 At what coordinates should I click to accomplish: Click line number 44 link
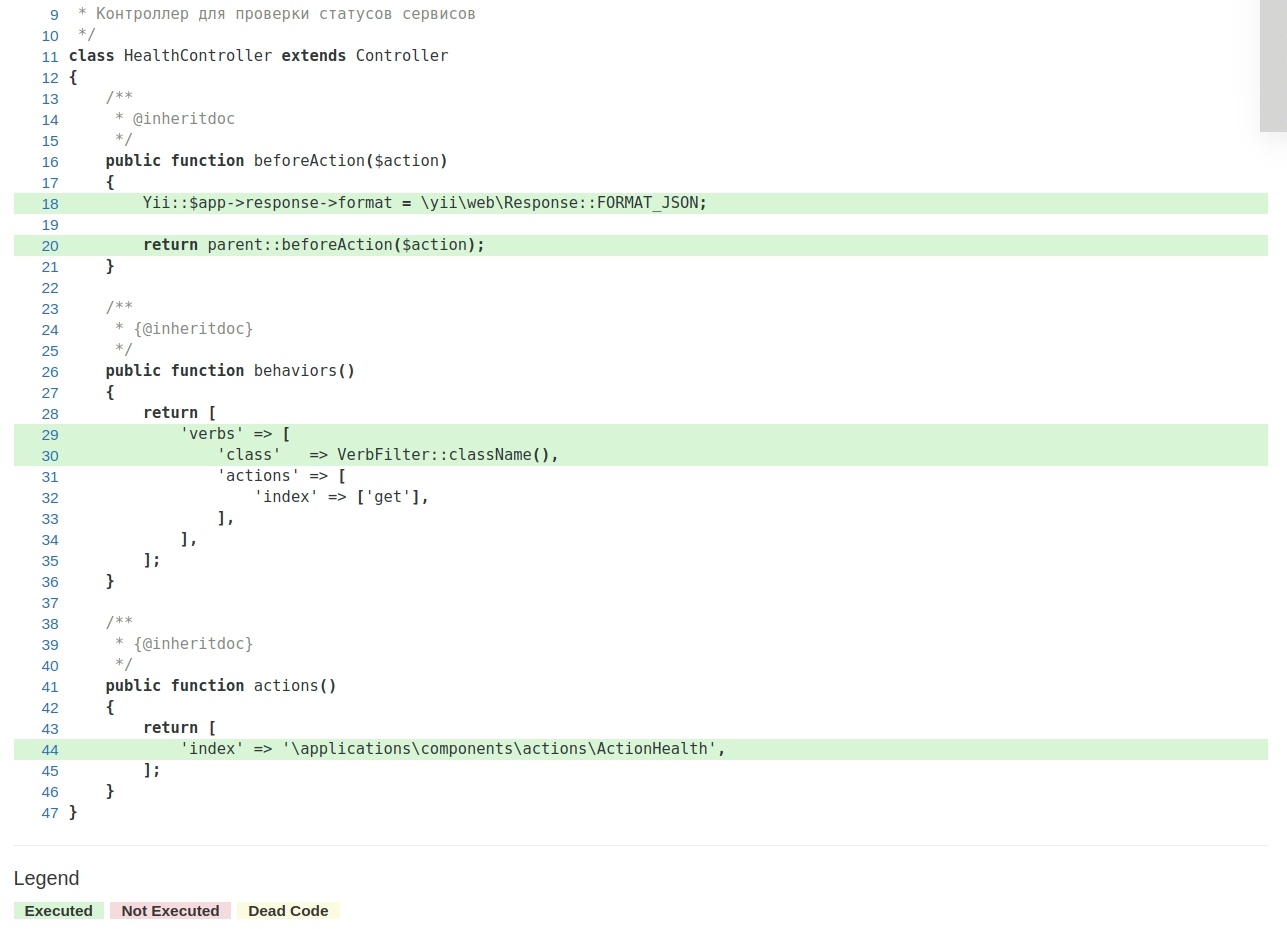50,750
